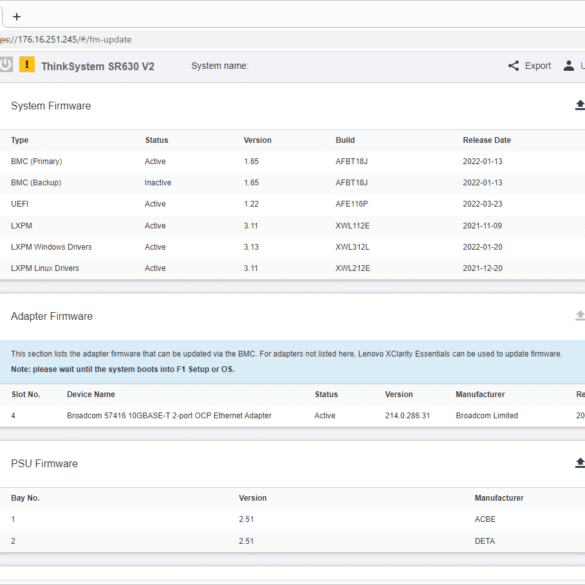Click the Device Name column header
This screenshot has height=585, width=585.
(91, 394)
